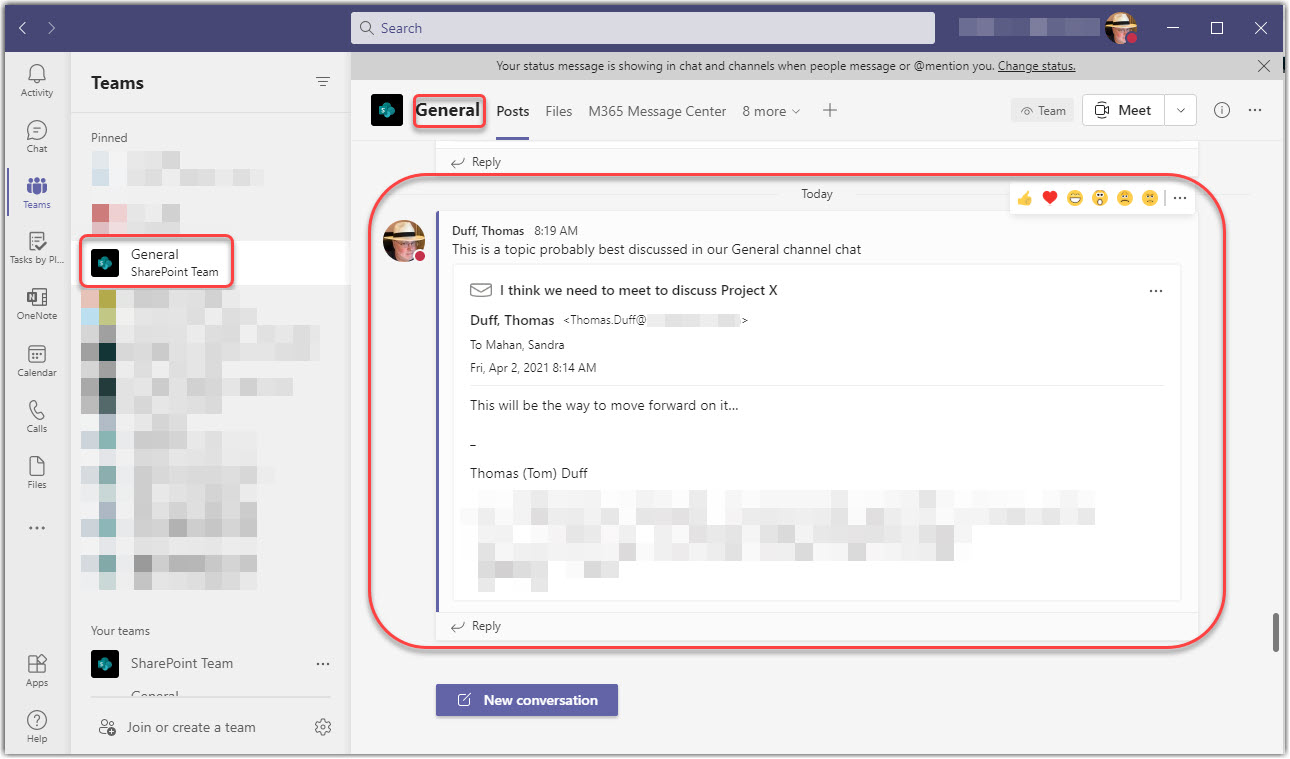Viewport: 1290px width, 759px height.
Task: React with thumbs up to the message
Action: point(1024,197)
